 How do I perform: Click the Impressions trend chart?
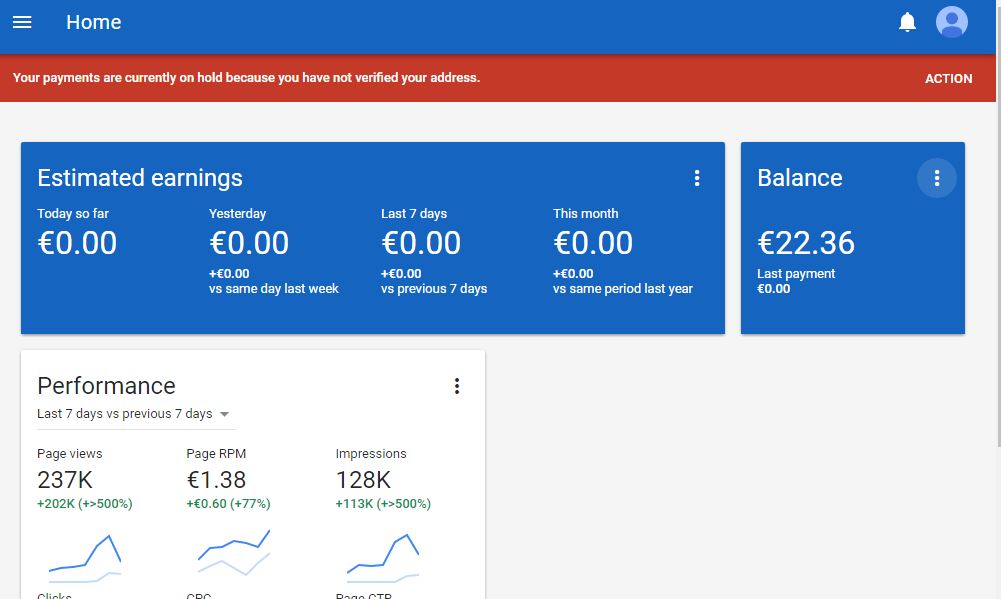[383, 558]
